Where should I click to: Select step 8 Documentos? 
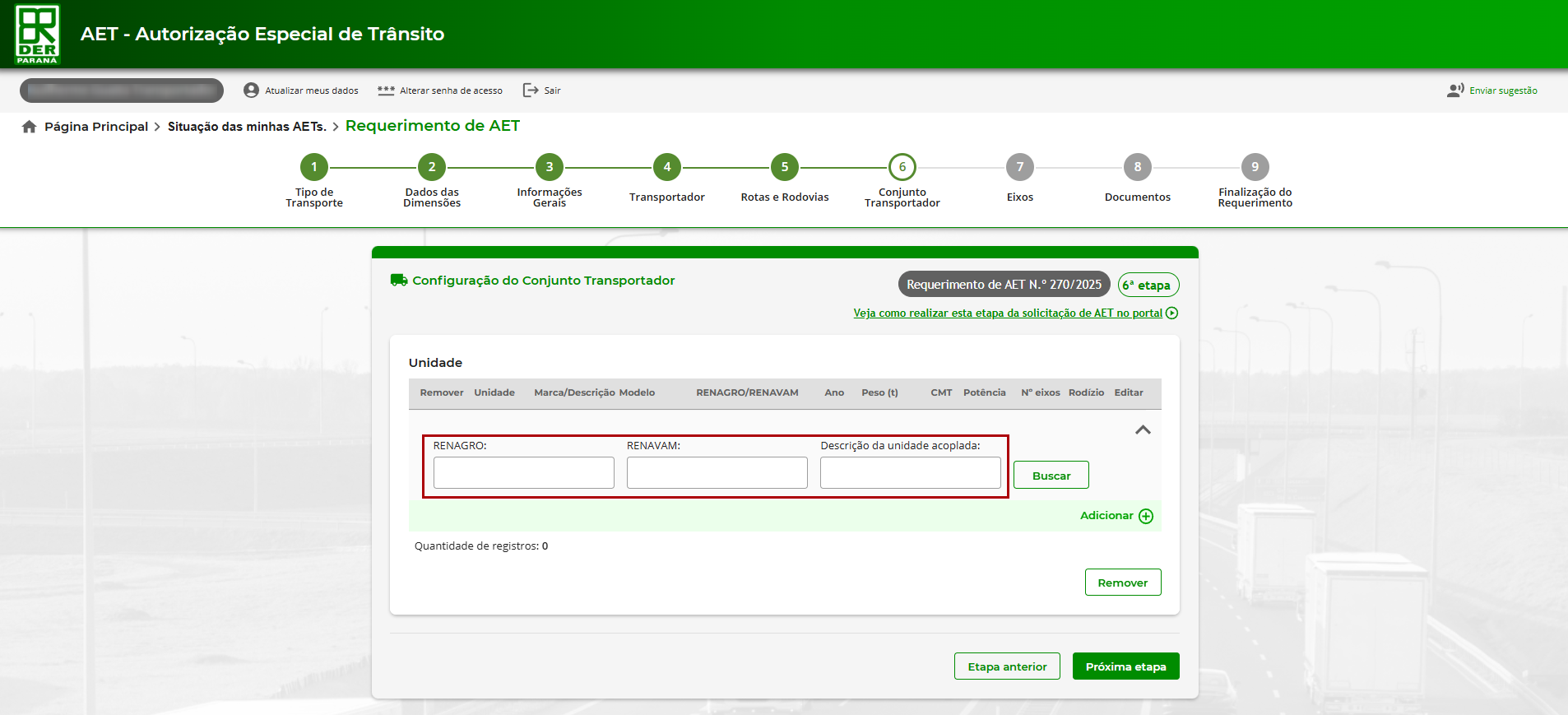tap(1138, 167)
